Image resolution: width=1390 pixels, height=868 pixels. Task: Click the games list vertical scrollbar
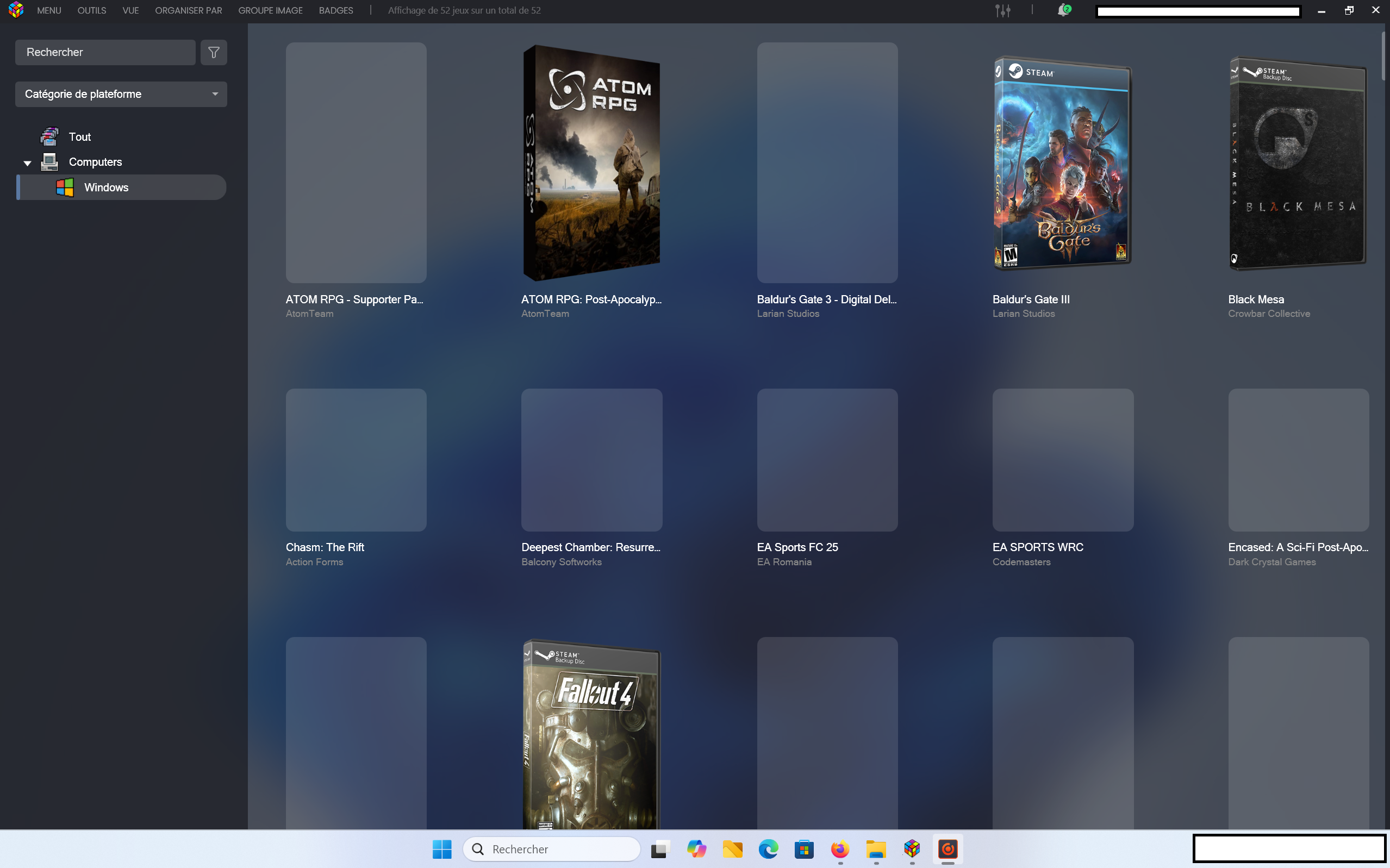[1383, 57]
